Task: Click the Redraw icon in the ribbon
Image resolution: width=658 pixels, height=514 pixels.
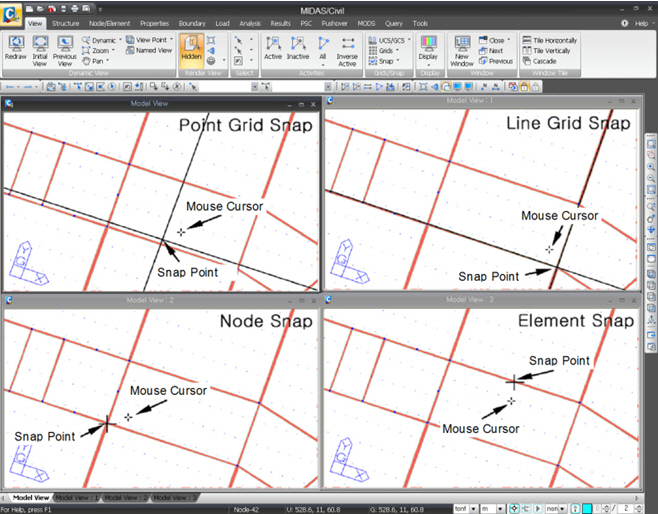Action: (x=15, y=49)
